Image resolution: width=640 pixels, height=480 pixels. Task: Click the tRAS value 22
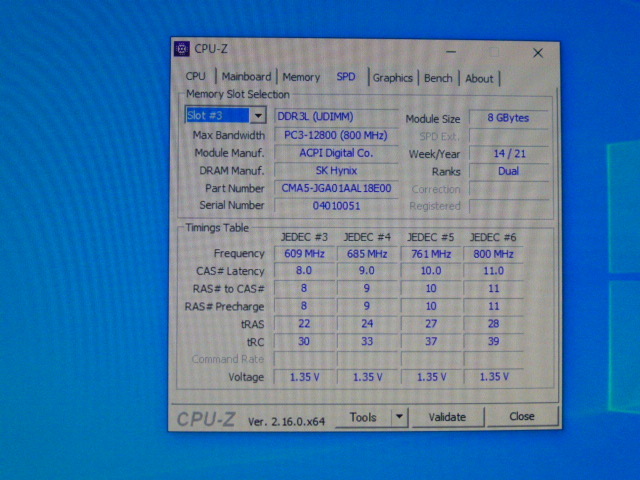point(304,324)
